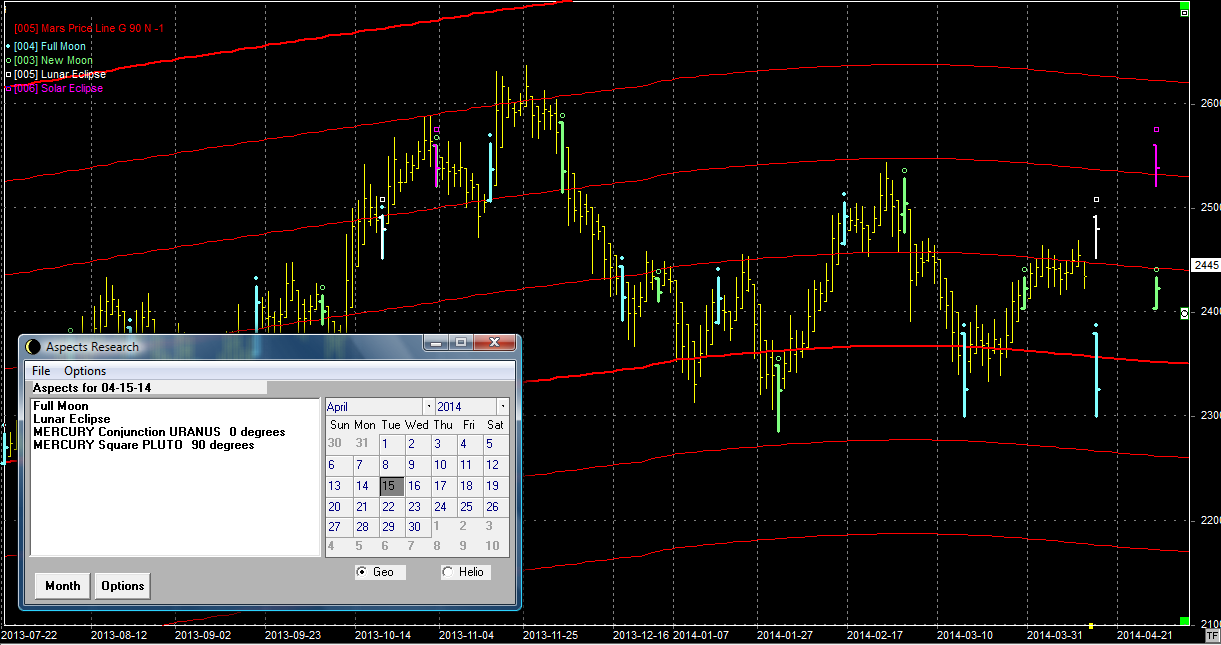The height and width of the screenshot is (645, 1221).
Task: Click the yellow marker on the time axis
Action: tap(1091, 625)
